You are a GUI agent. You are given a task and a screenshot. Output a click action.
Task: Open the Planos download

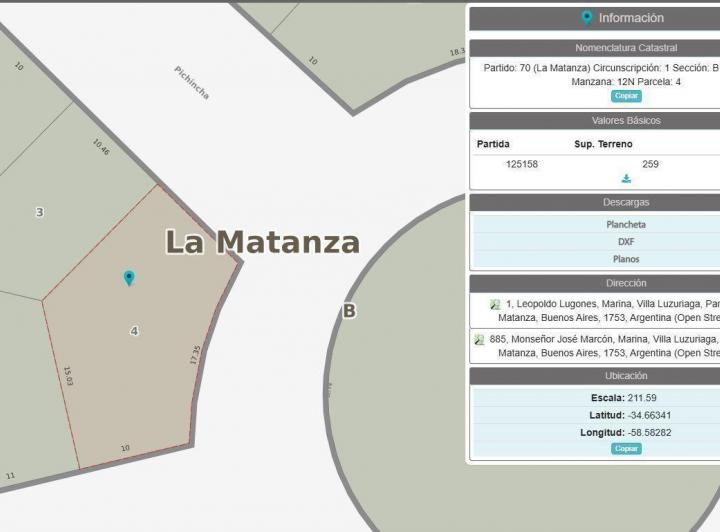626,259
